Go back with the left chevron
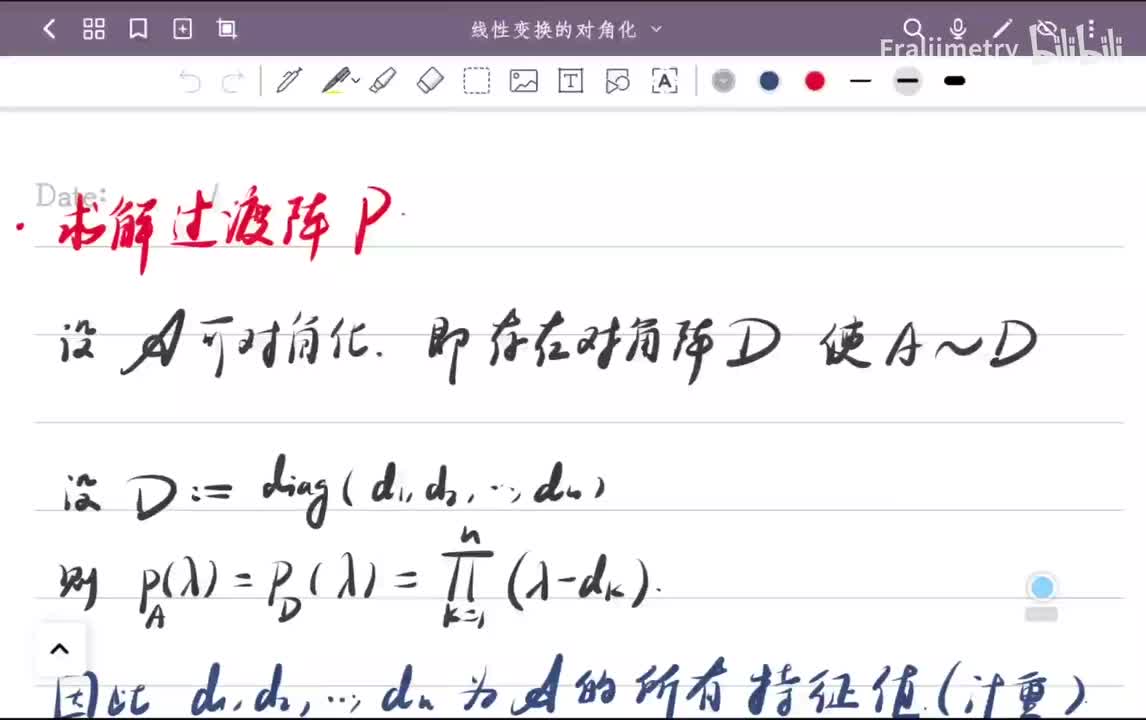 [x=49, y=29]
